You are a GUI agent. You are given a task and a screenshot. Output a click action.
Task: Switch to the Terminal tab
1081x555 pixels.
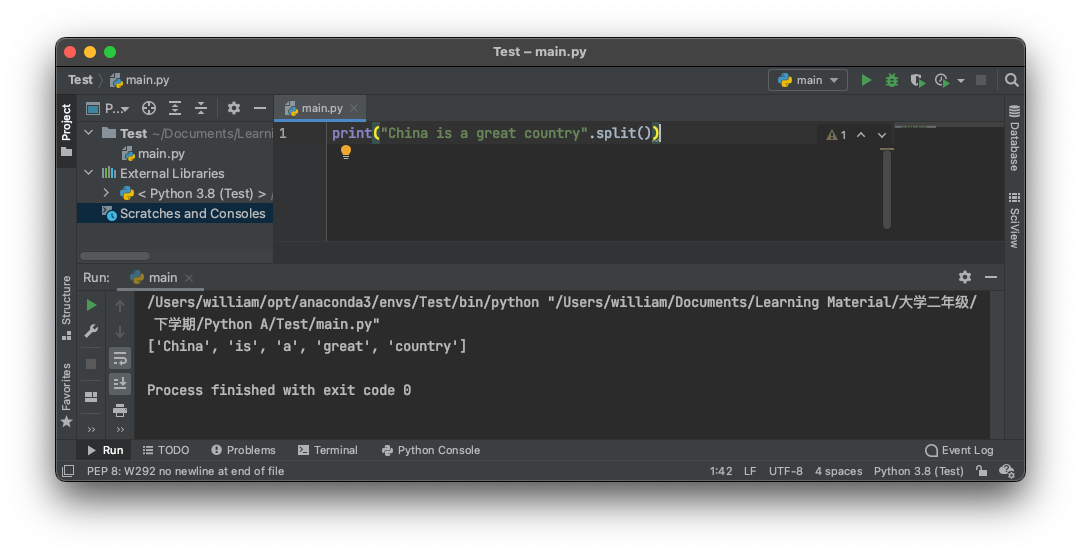pyautogui.click(x=327, y=450)
